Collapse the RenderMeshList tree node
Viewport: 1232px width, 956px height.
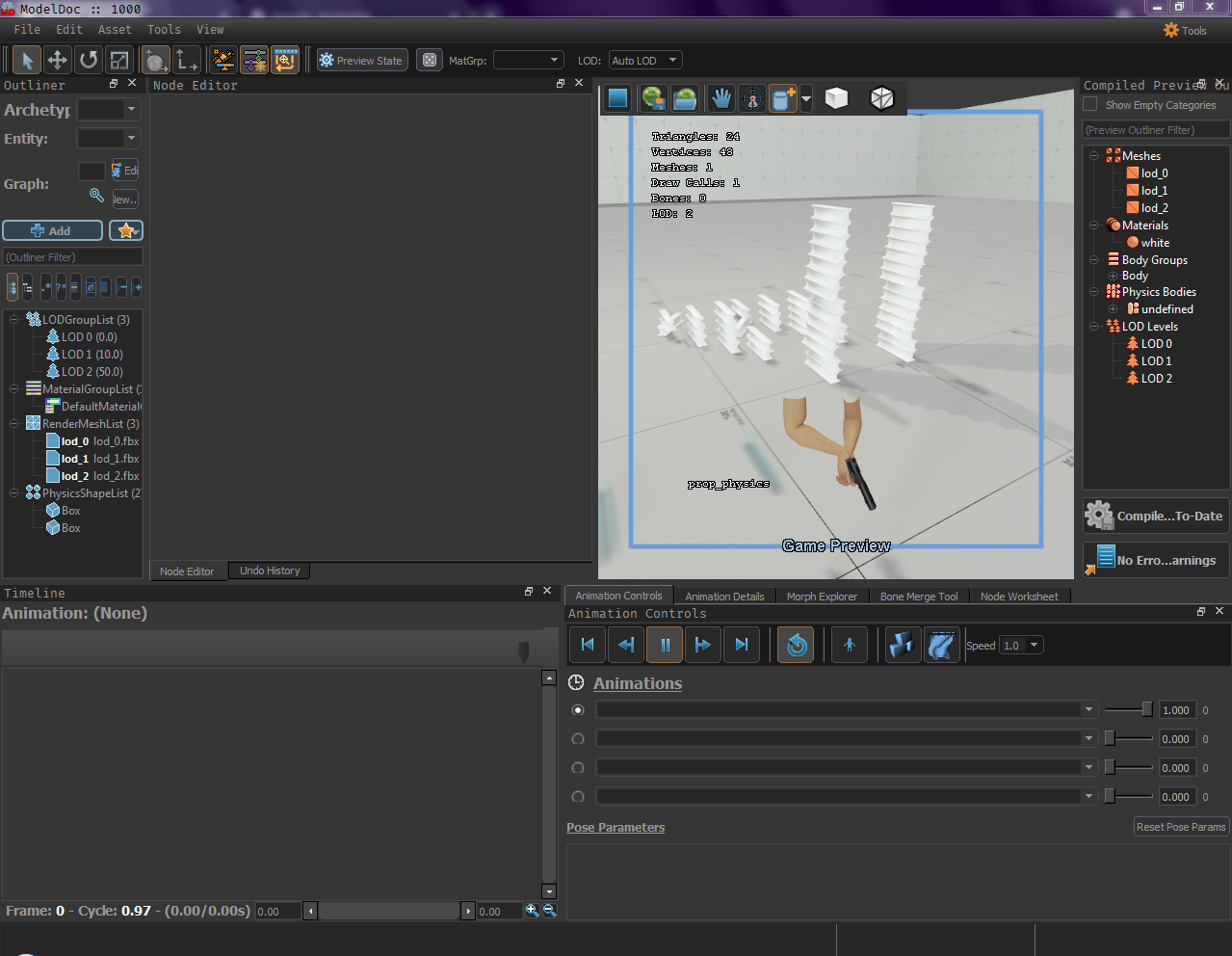tap(13, 423)
